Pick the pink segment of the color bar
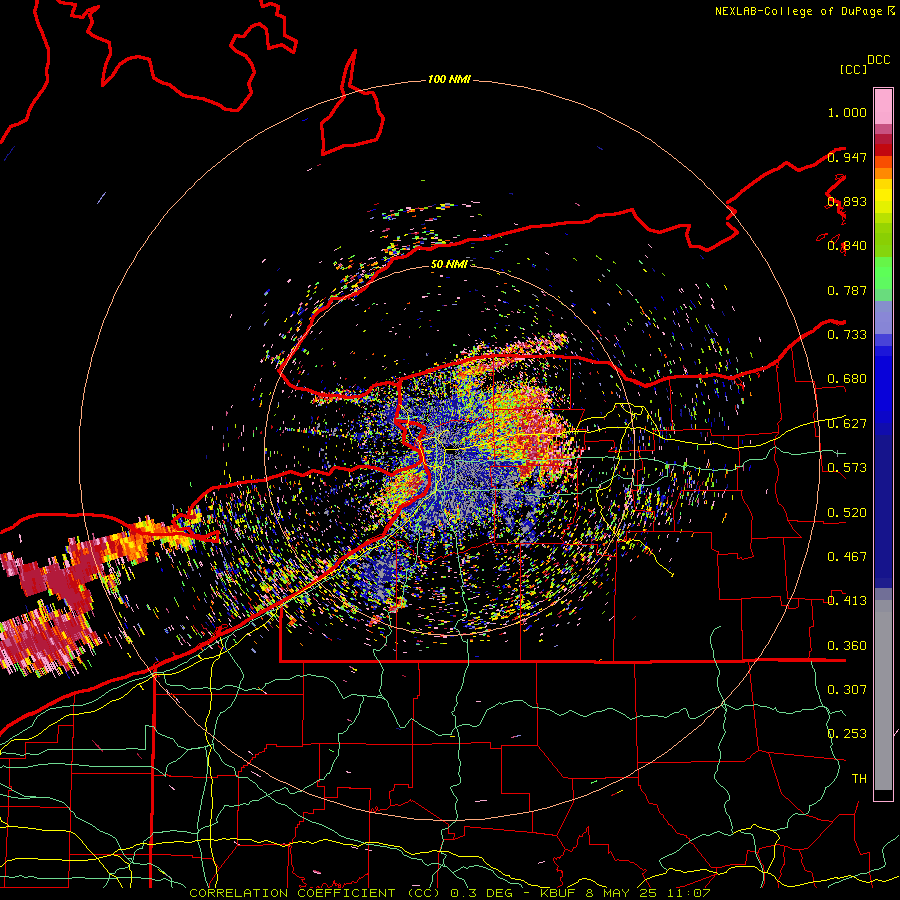Viewport: 900px width, 900px height. click(x=883, y=106)
